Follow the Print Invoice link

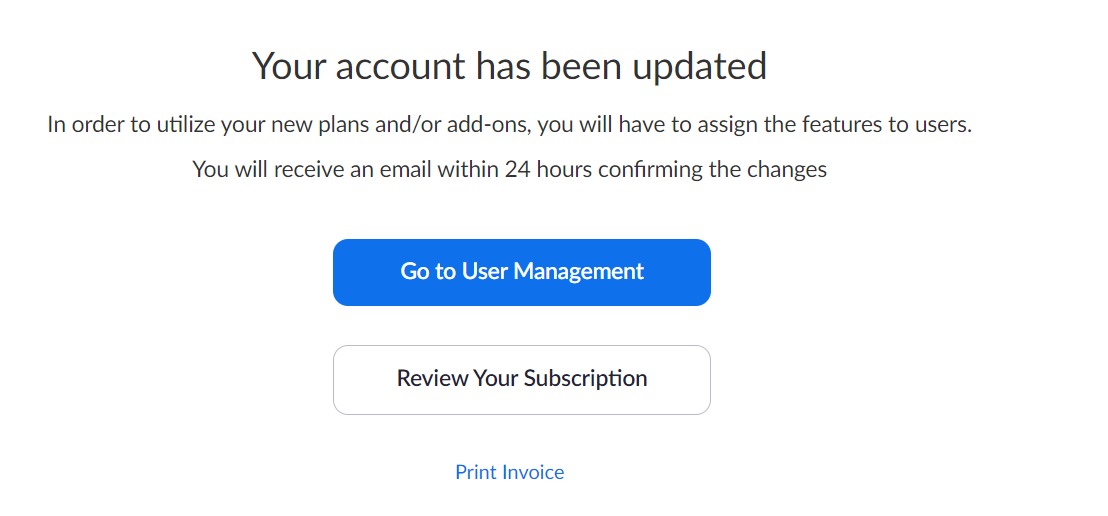click(509, 472)
